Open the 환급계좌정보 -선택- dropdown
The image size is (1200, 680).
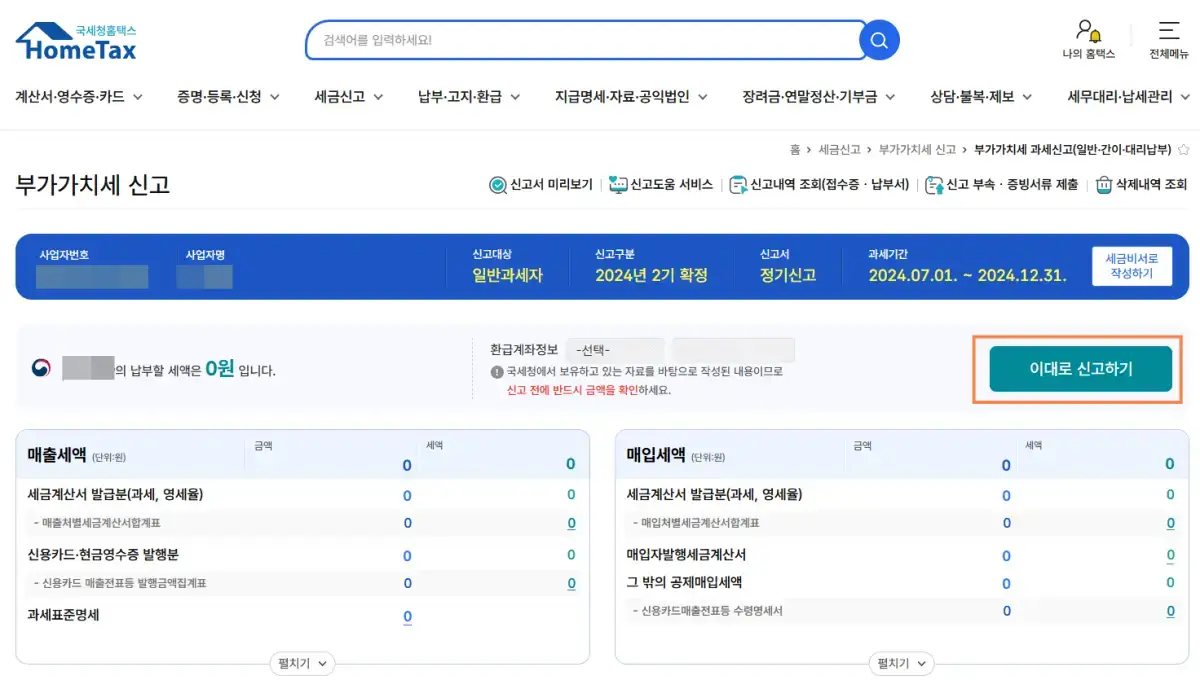pos(614,350)
